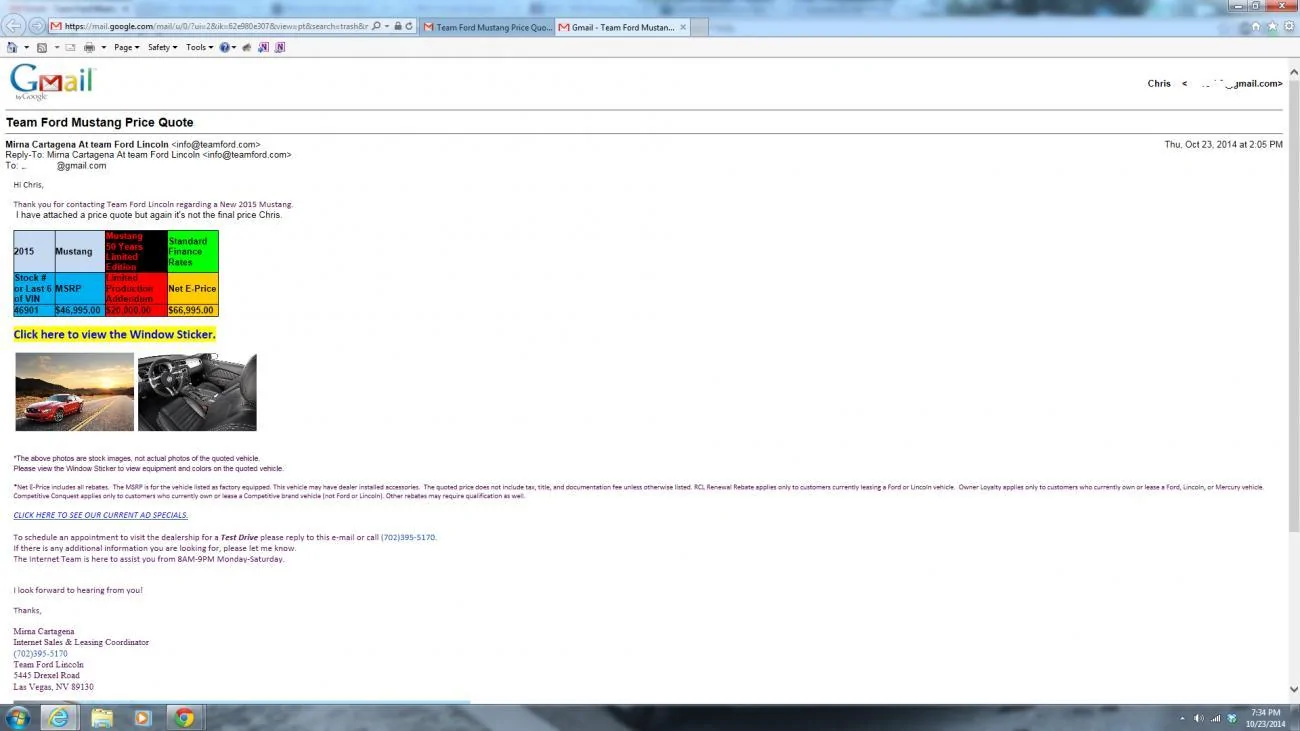Click the Mustang interior thumbnail
The width and height of the screenshot is (1300, 731).
click(x=197, y=392)
